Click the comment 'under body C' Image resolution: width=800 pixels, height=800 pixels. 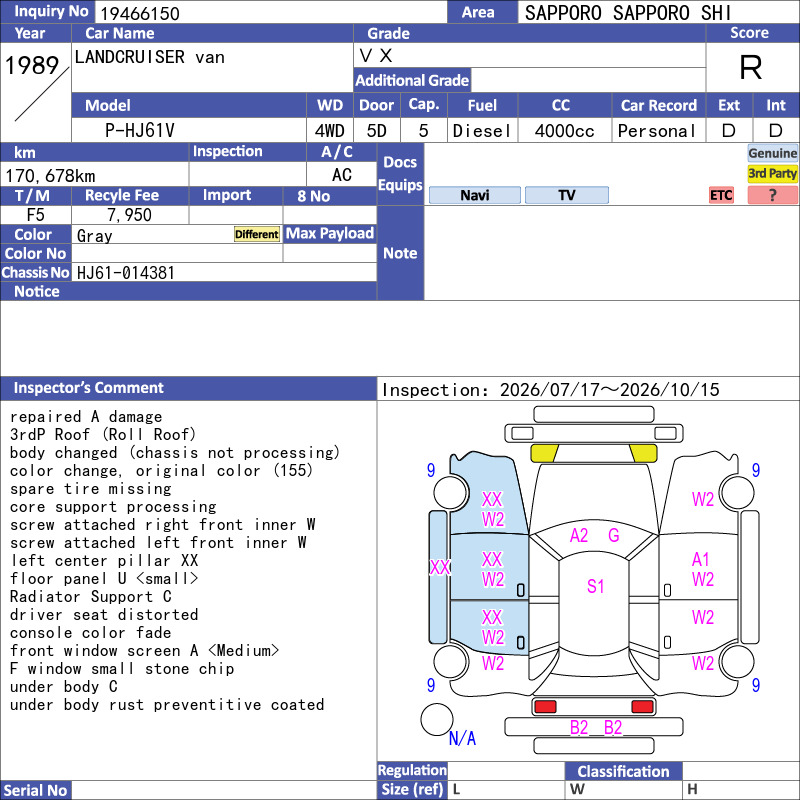point(63,687)
